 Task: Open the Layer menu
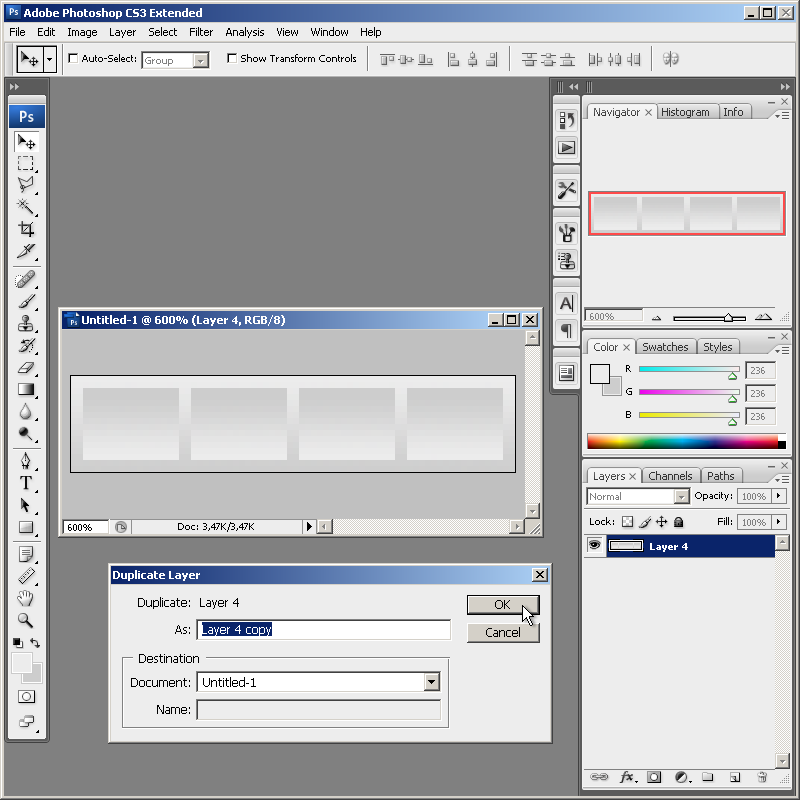point(122,32)
